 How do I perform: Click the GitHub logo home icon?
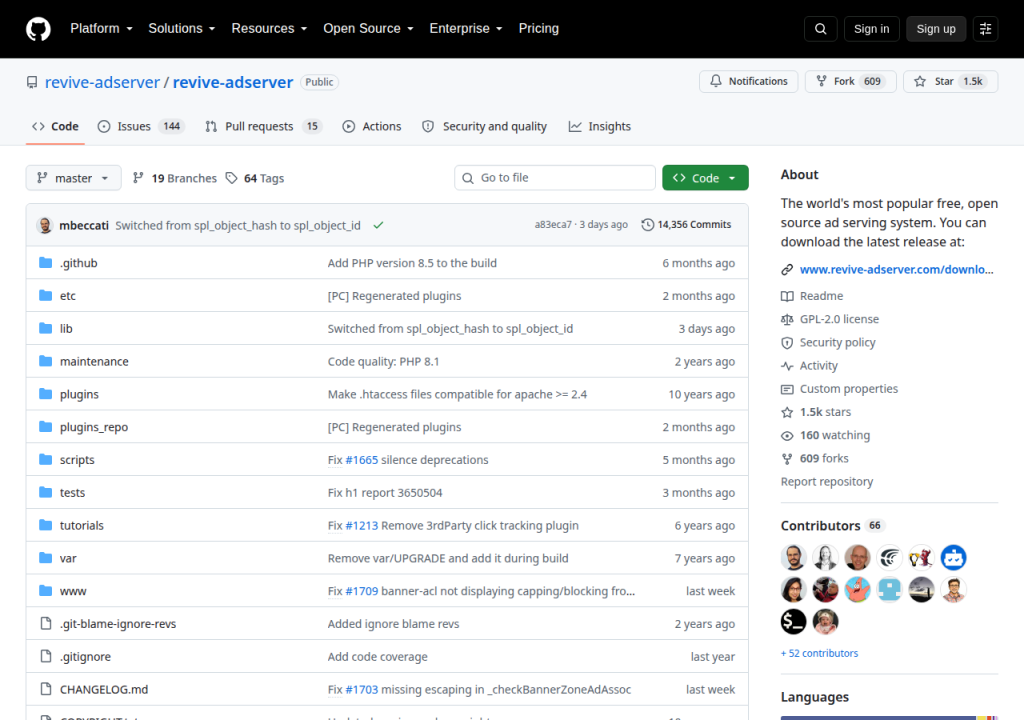tap(38, 29)
